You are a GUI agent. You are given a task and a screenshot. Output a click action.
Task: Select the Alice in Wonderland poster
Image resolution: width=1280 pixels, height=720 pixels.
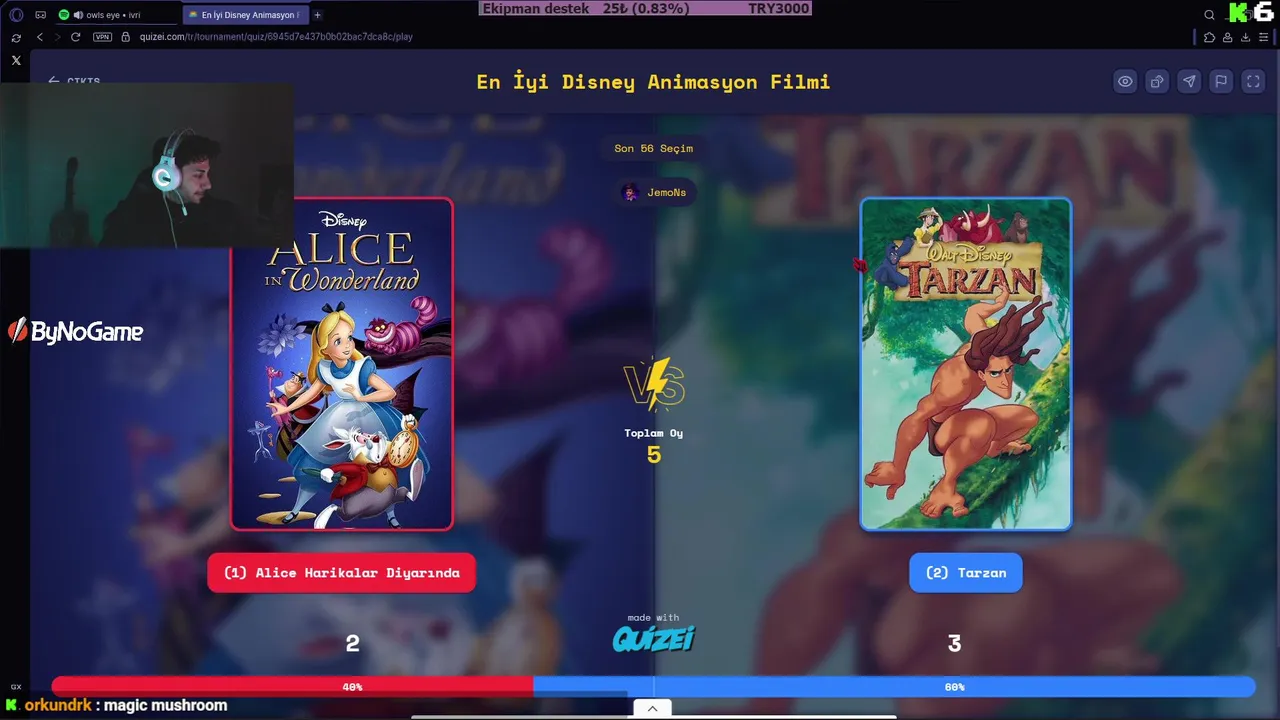(342, 364)
